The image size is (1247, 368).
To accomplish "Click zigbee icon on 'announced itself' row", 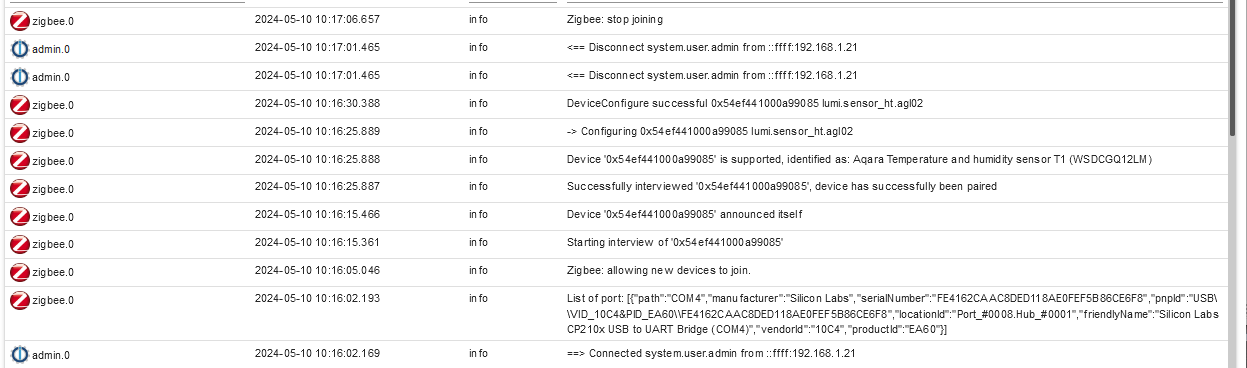I will pos(19,216).
